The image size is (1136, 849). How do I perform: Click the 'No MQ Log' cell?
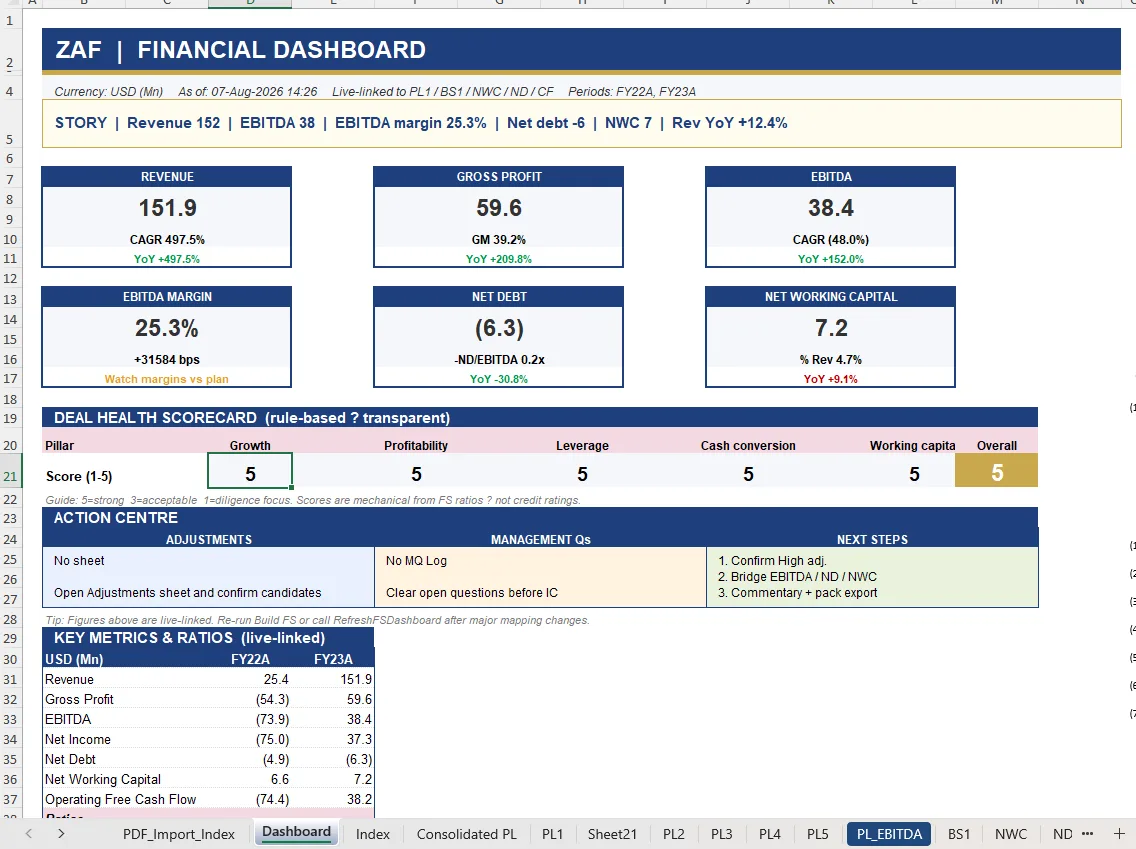click(x=416, y=561)
